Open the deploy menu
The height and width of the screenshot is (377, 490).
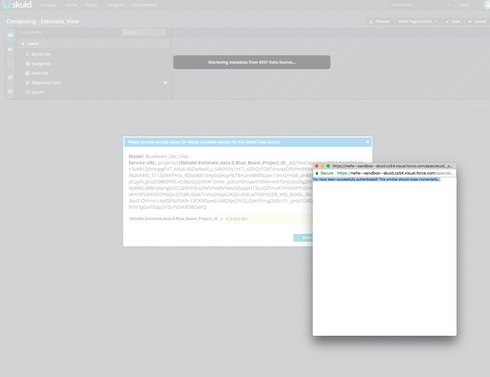click(92, 5)
